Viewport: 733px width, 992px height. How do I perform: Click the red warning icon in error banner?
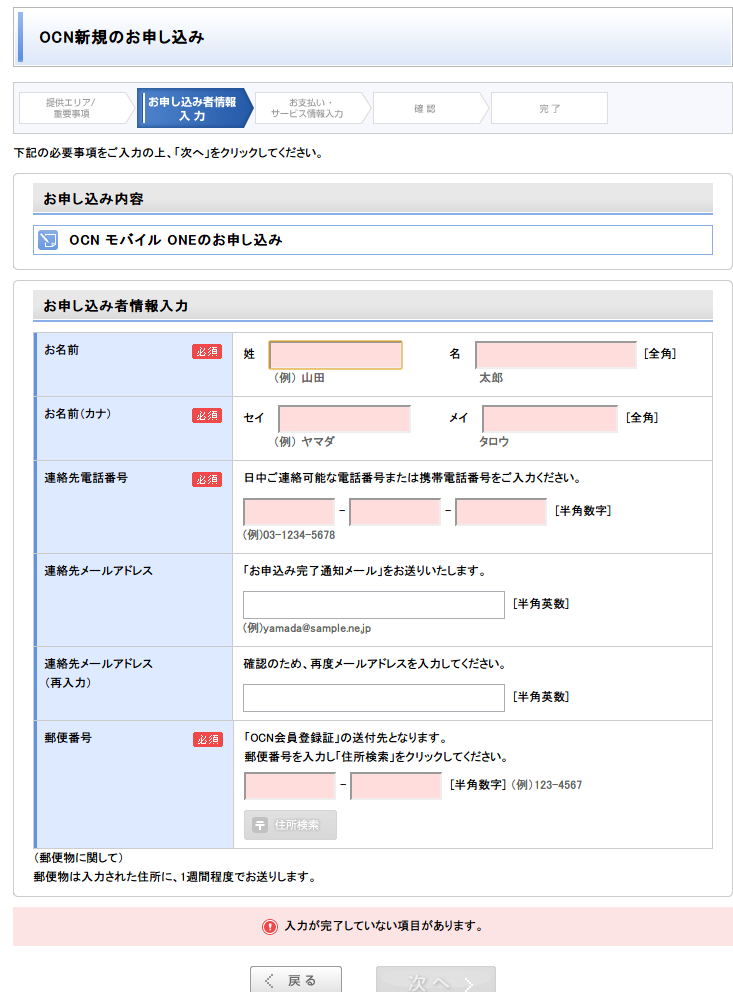[x=269, y=927]
